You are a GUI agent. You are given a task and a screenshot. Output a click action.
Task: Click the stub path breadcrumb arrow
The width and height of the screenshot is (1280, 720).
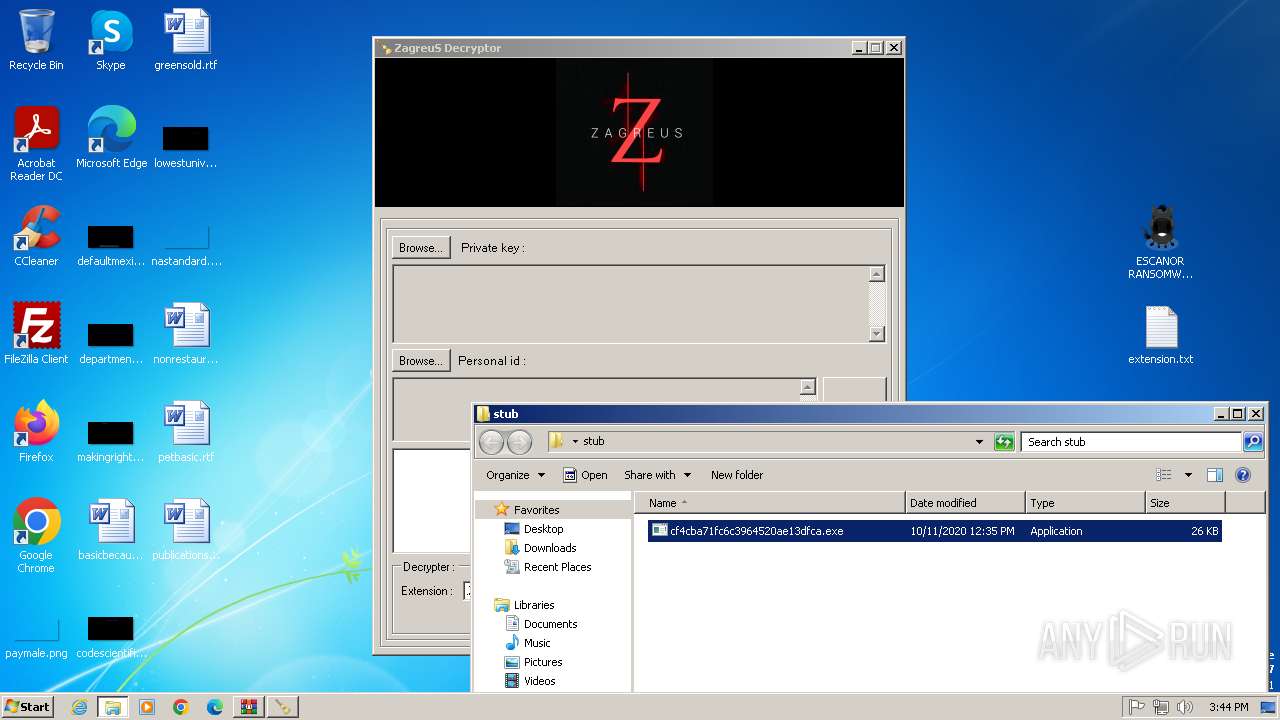tap(576, 442)
